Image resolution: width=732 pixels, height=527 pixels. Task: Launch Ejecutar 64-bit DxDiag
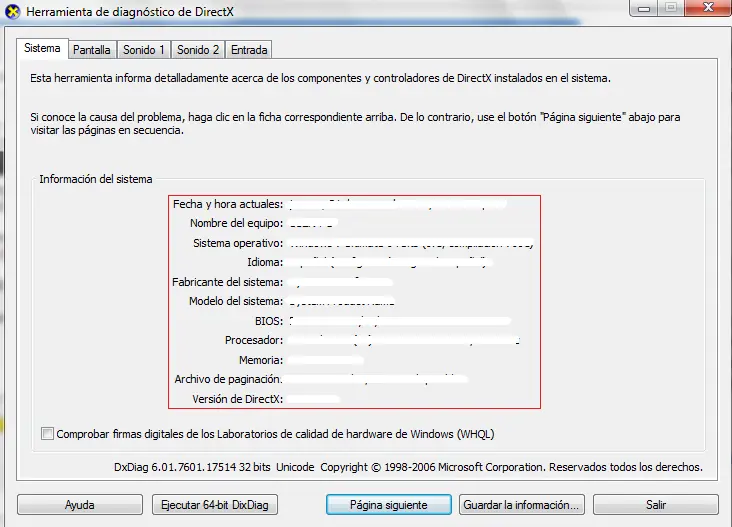pyautogui.click(x=215, y=505)
